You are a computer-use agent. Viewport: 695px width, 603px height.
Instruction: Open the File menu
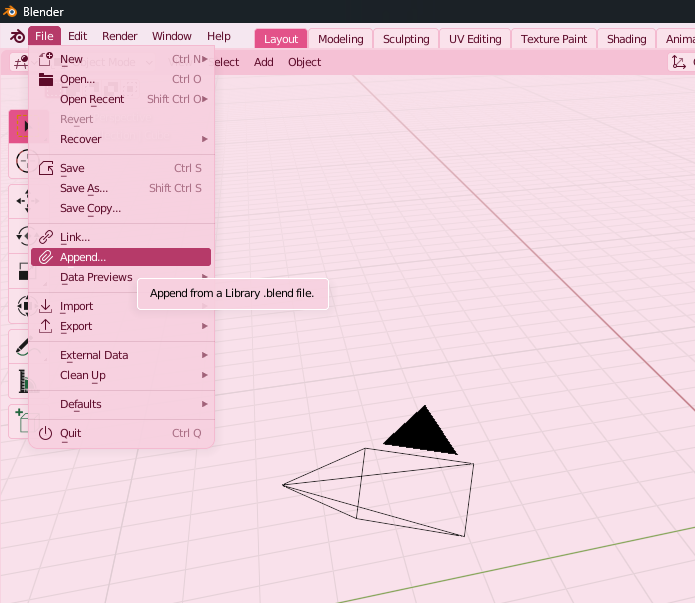click(44, 36)
